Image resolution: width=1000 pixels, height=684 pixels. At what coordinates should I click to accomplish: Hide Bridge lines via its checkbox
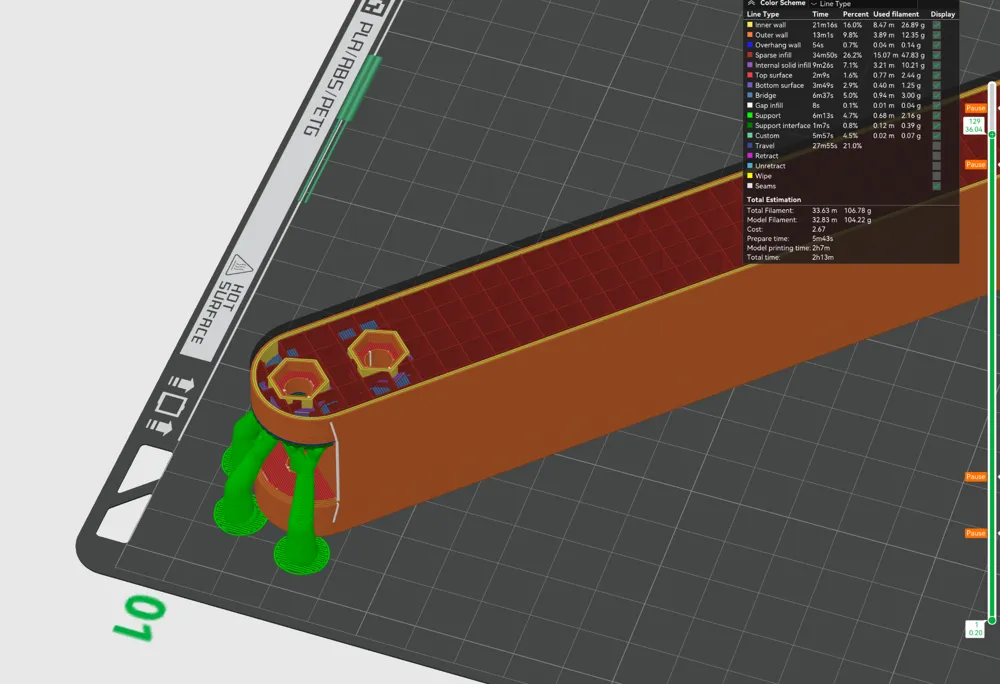coord(936,96)
